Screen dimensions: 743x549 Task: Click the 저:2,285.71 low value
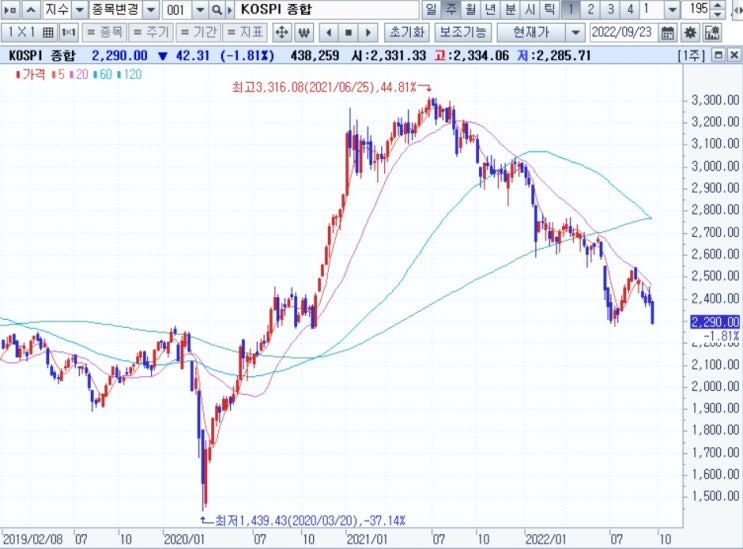click(554, 55)
